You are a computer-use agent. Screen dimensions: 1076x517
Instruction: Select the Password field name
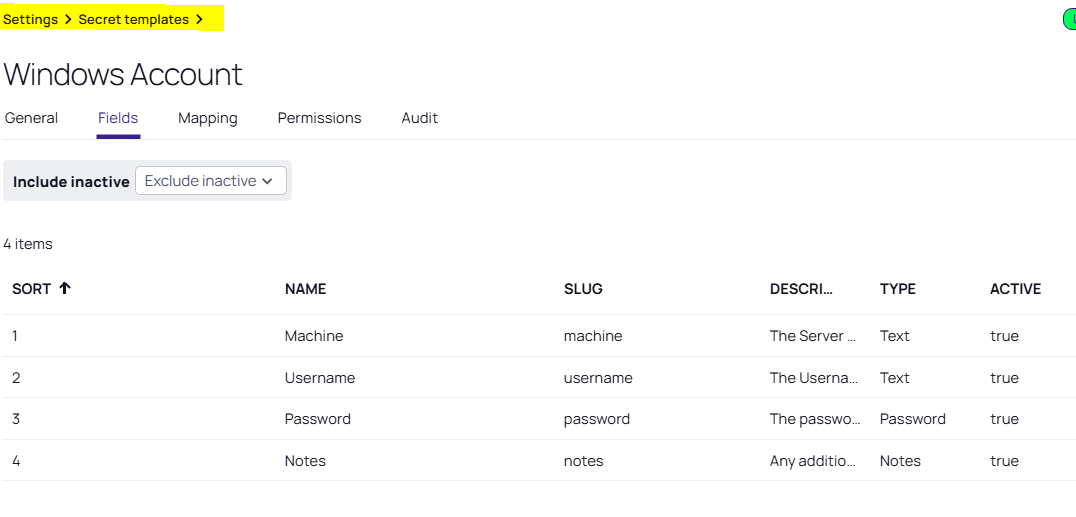318,419
